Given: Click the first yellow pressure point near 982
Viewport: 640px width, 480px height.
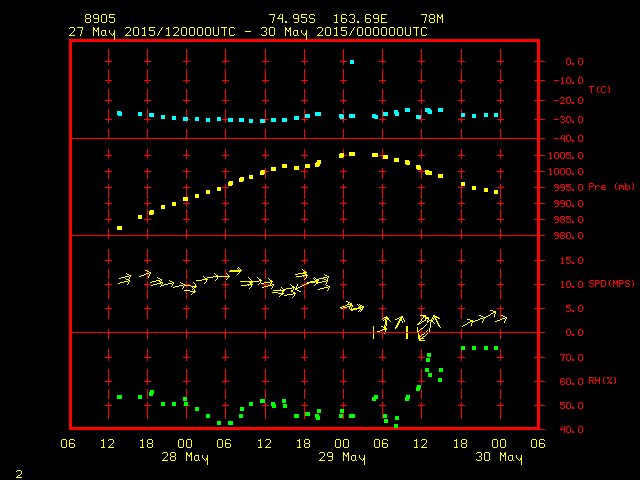Looking at the screenshot, I should 120,228.
